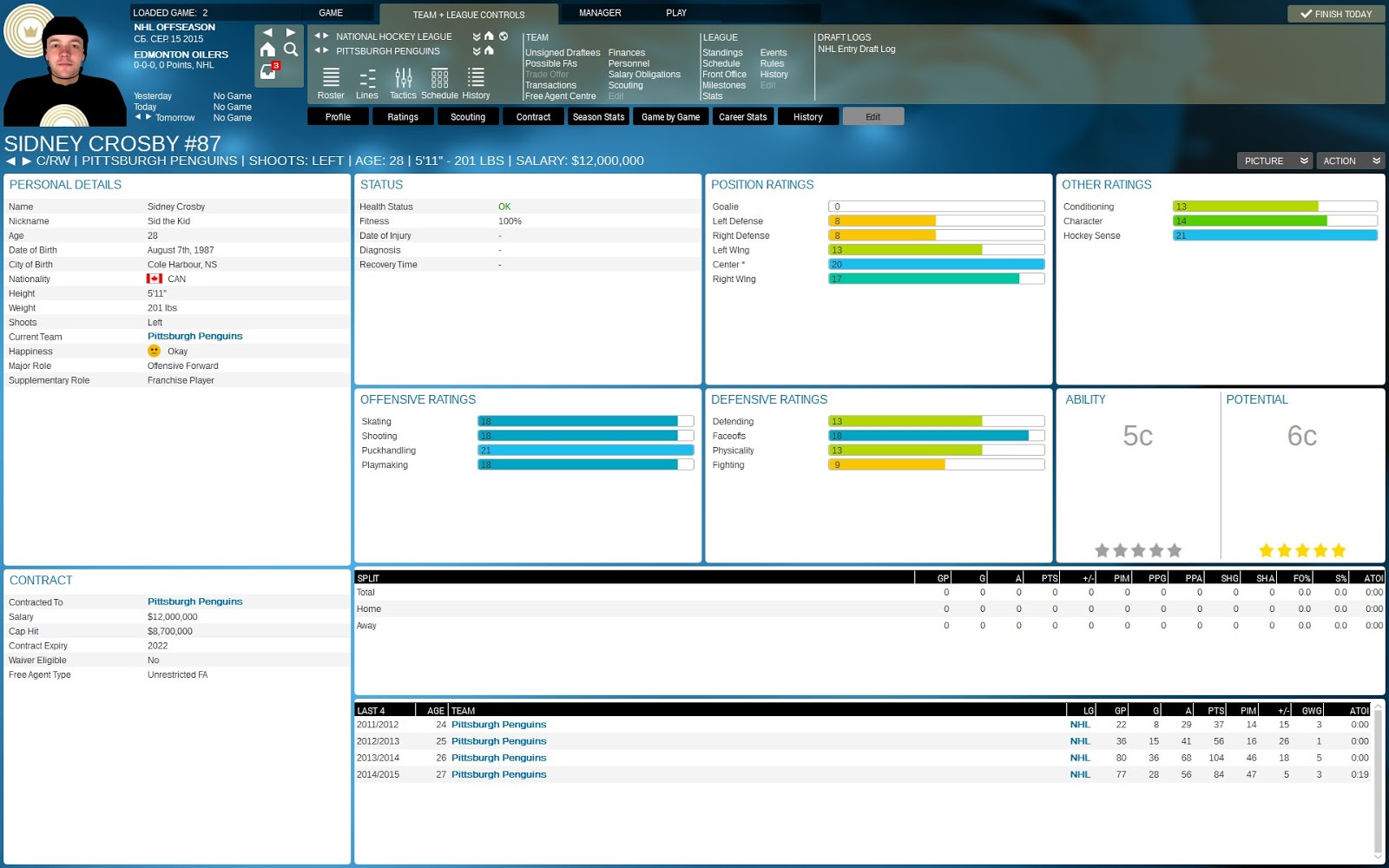The height and width of the screenshot is (868, 1389).
Task: Open the Season Stats tab
Action: point(598,116)
